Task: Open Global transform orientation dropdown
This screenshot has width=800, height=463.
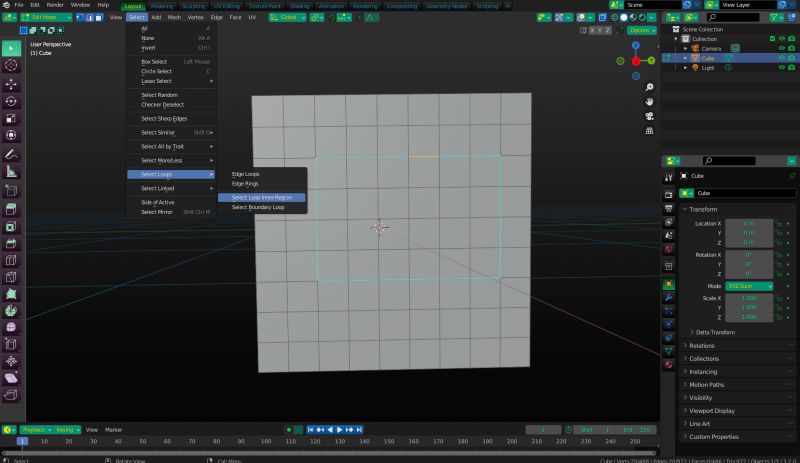Action: 288,17
